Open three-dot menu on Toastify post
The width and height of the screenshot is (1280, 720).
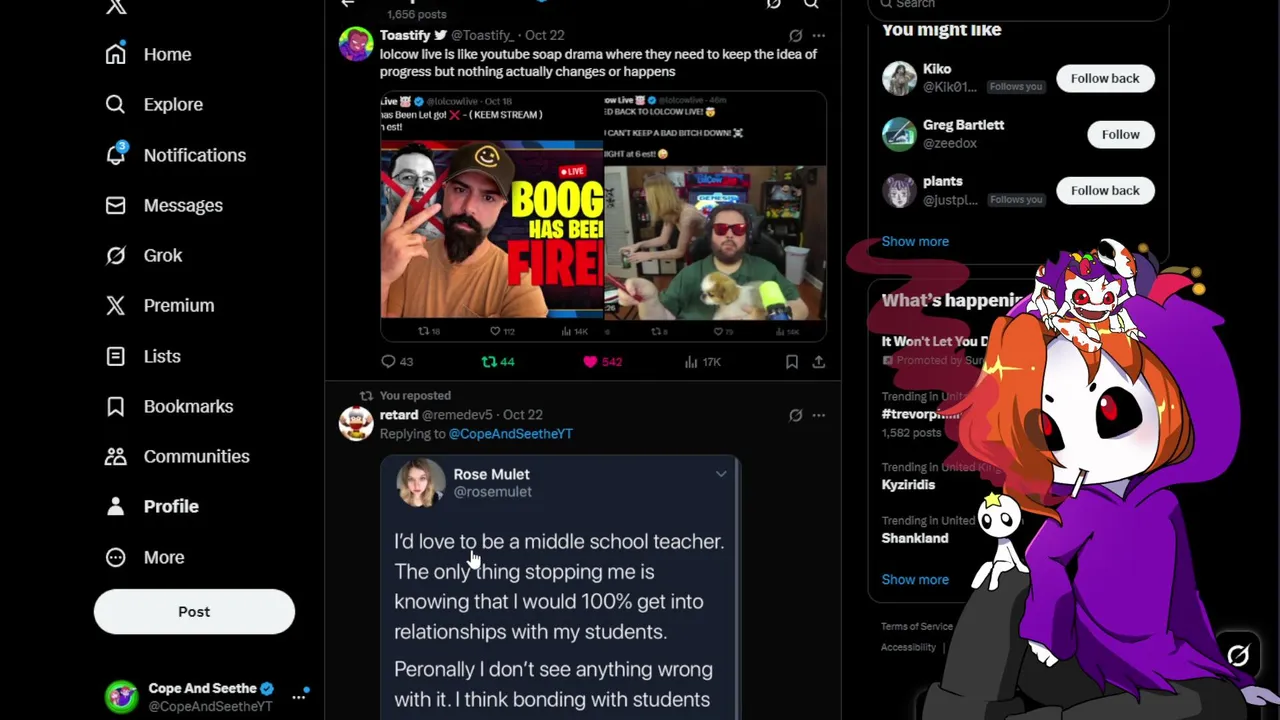coord(818,35)
